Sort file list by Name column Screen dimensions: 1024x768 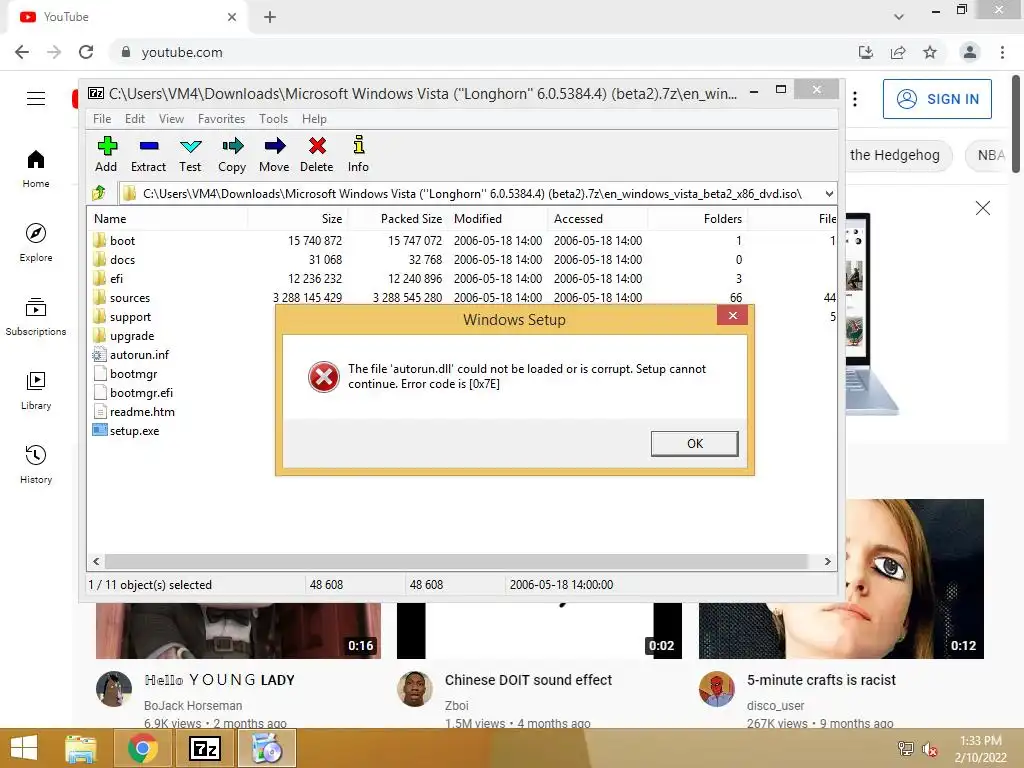coord(167,219)
